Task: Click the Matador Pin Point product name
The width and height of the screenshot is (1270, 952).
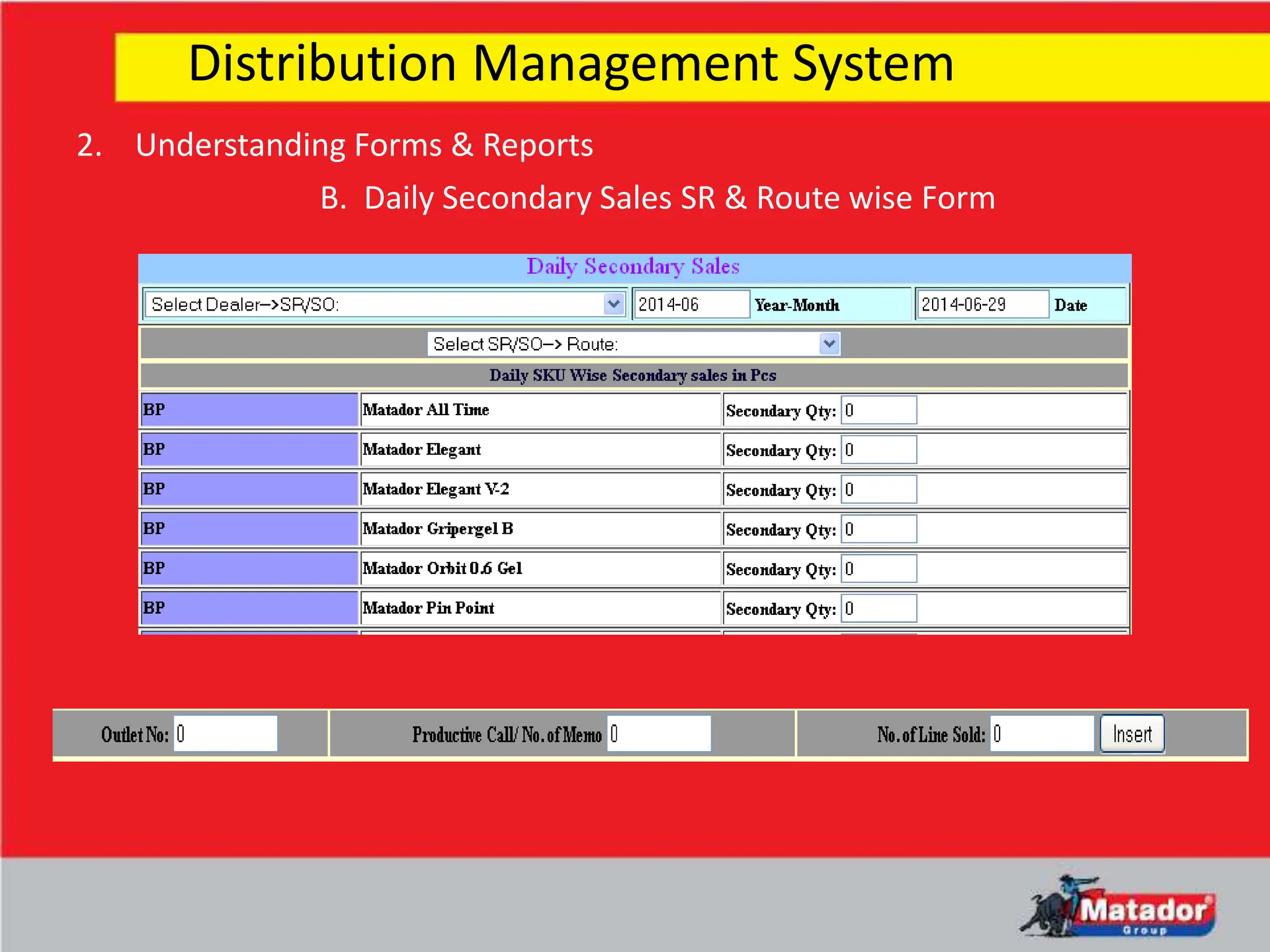Action: tap(429, 608)
